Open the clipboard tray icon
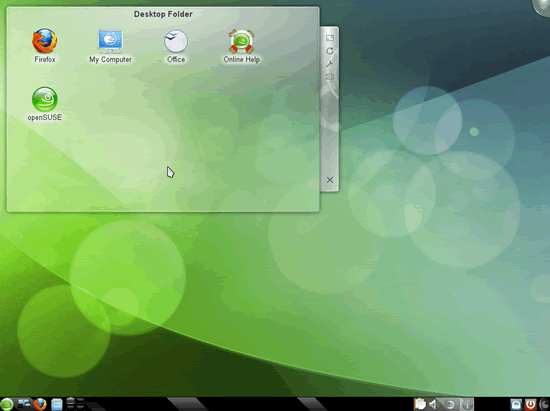Image resolution: width=550 pixels, height=411 pixels. [420, 404]
